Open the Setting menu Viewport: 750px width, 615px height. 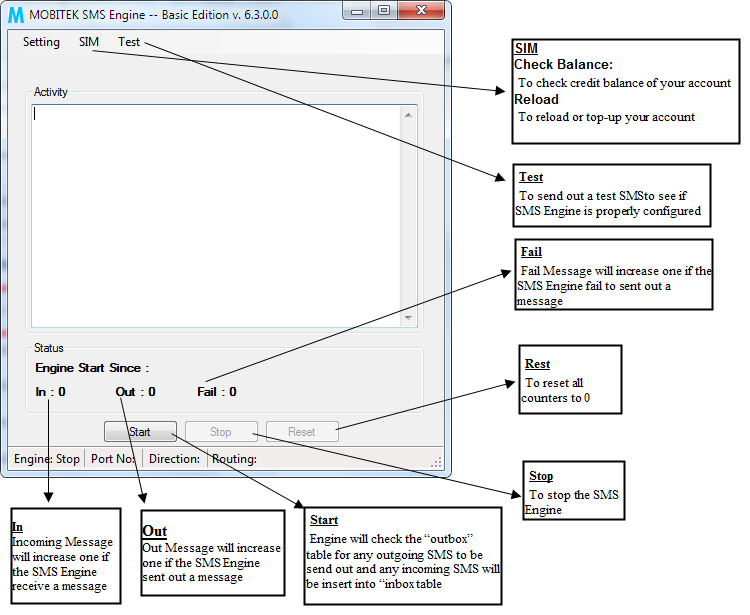[x=42, y=42]
